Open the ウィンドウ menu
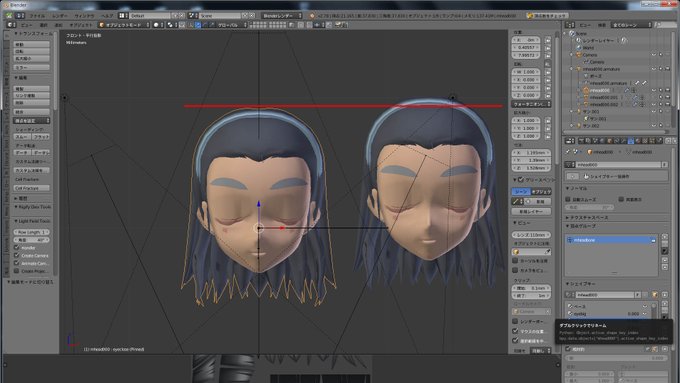 tap(84, 16)
